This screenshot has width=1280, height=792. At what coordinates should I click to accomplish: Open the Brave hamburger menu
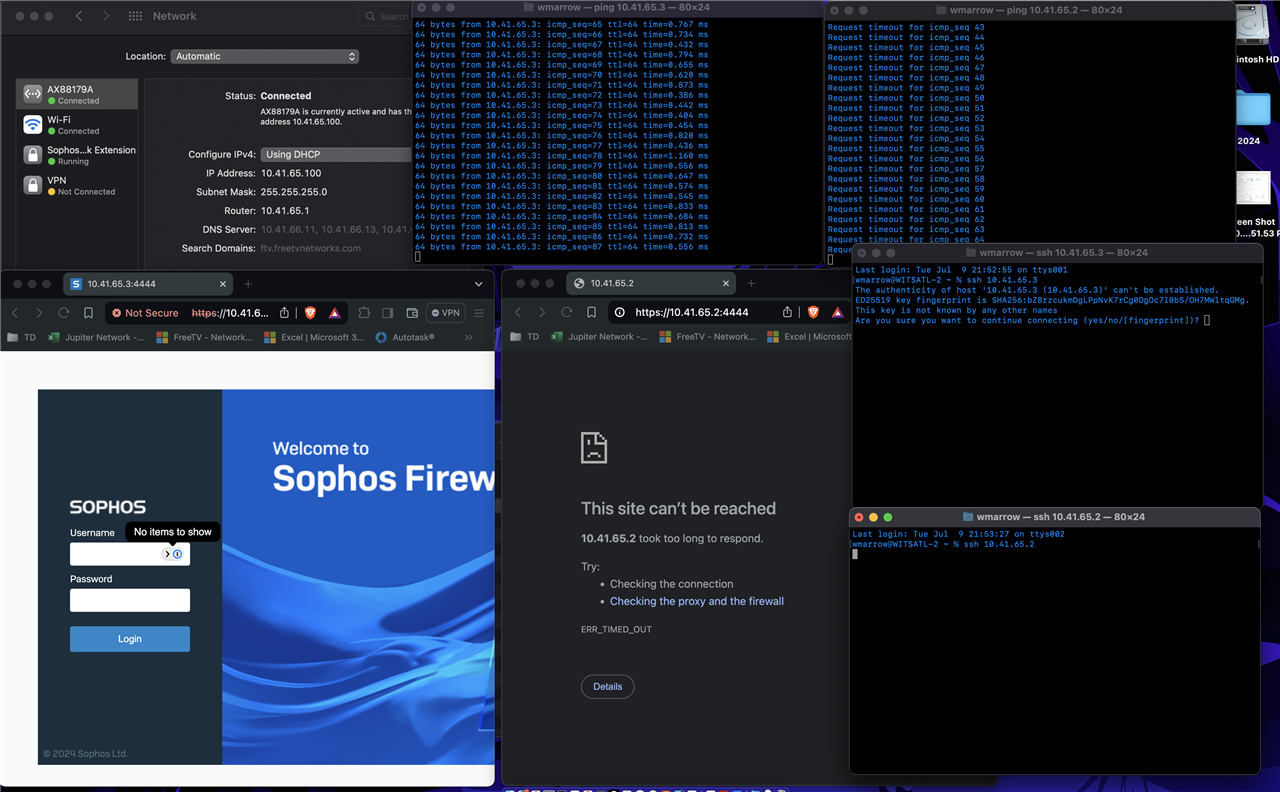479,313
